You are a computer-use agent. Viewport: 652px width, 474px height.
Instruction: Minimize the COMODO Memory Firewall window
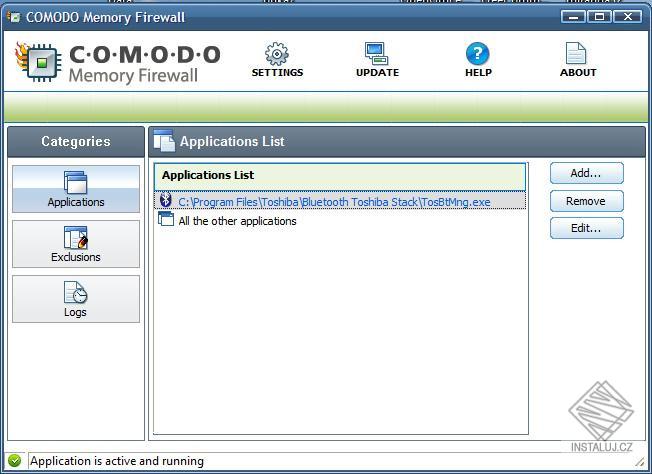point(573,17)
